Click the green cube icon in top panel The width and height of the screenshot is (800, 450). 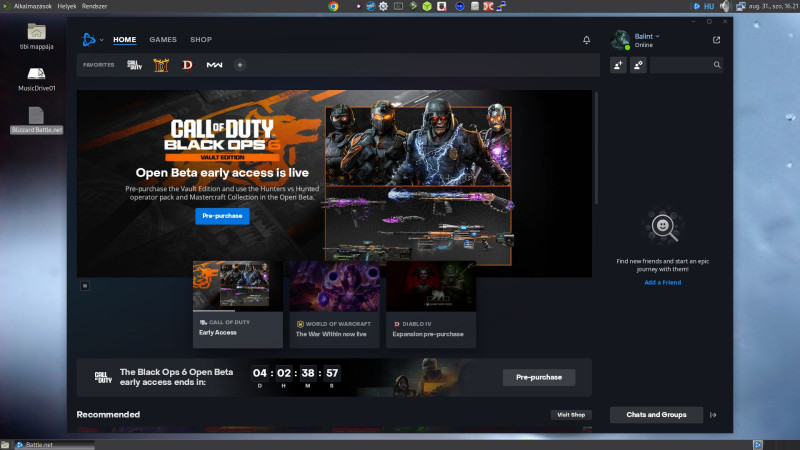point(427,6)
